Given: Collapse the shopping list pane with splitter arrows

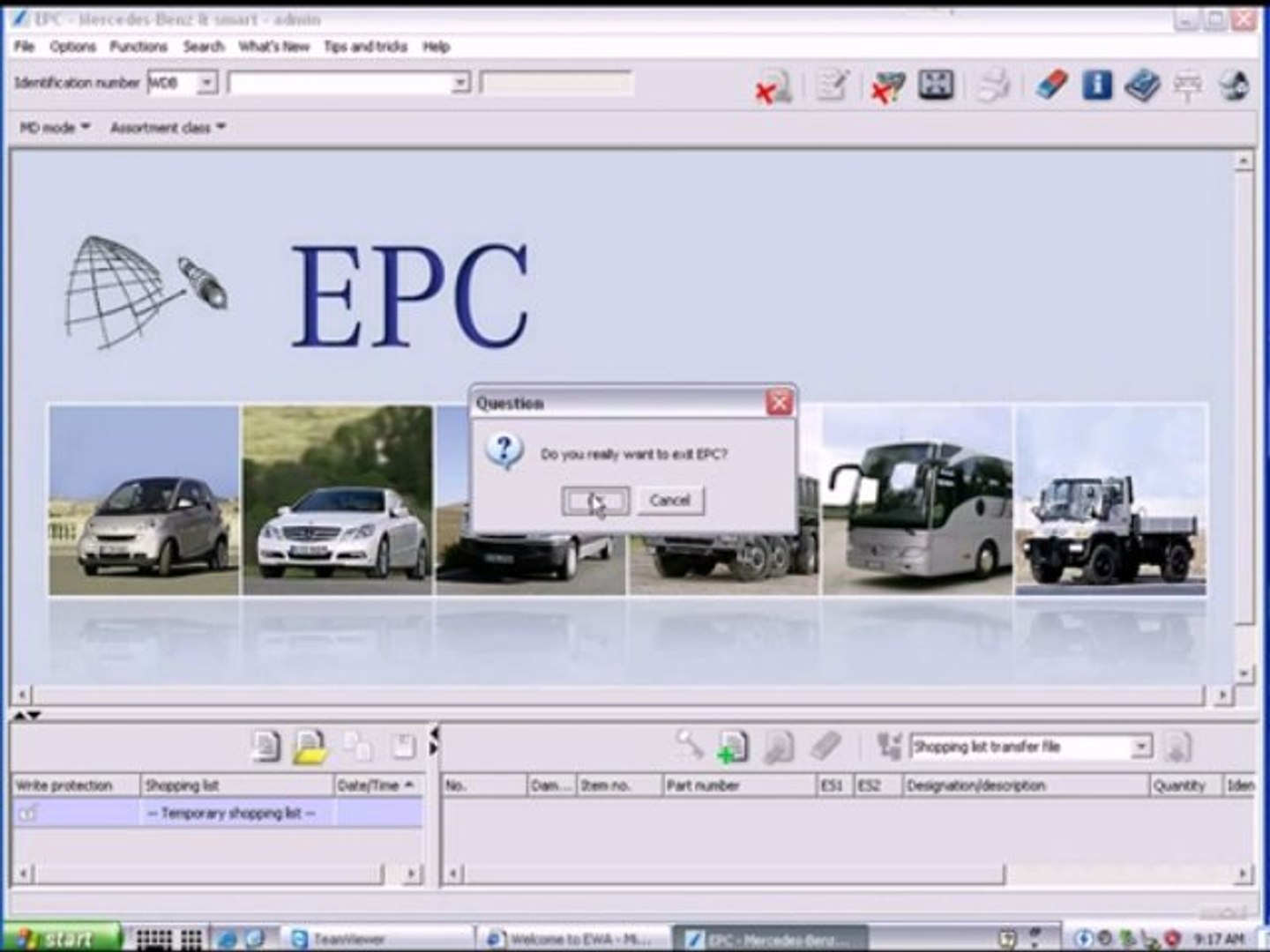Looking at the screenshot, I should (28, 715).
